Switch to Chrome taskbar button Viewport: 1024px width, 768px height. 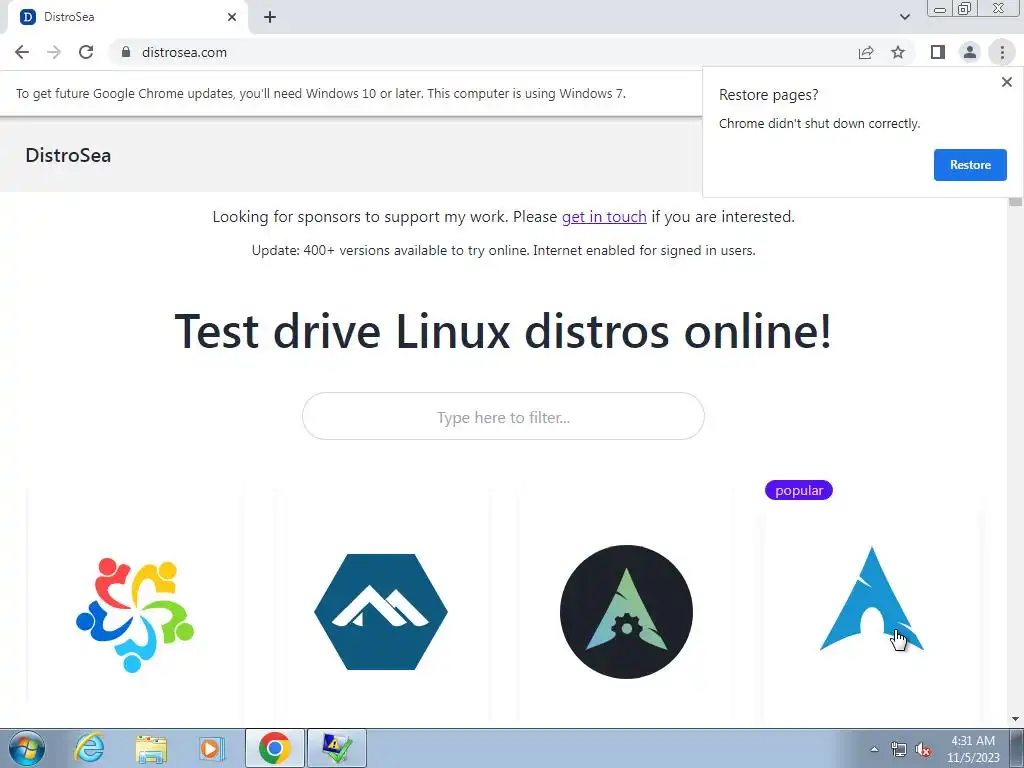coord(274,748)
